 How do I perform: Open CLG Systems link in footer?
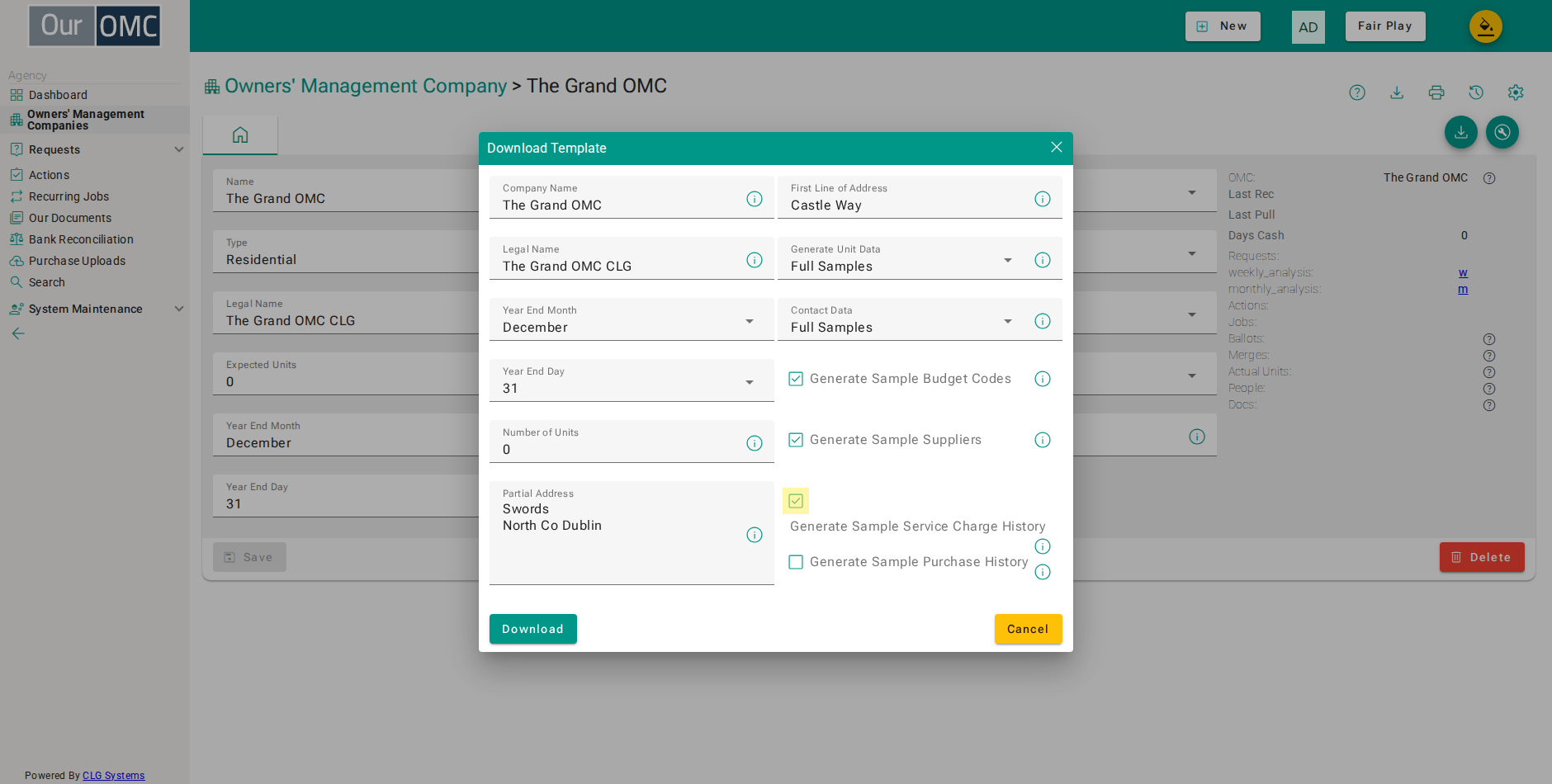click(114, 776)
